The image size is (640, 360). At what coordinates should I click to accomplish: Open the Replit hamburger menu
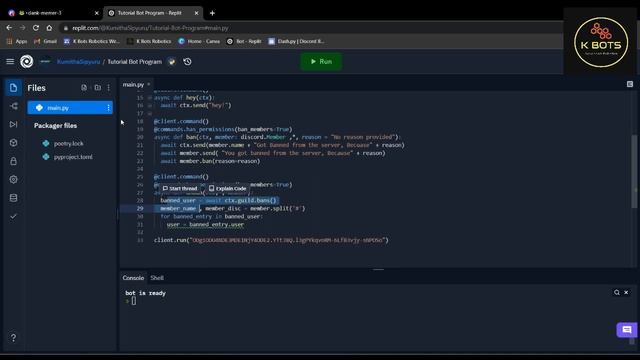pyautogui.click(x=10, y=62)
